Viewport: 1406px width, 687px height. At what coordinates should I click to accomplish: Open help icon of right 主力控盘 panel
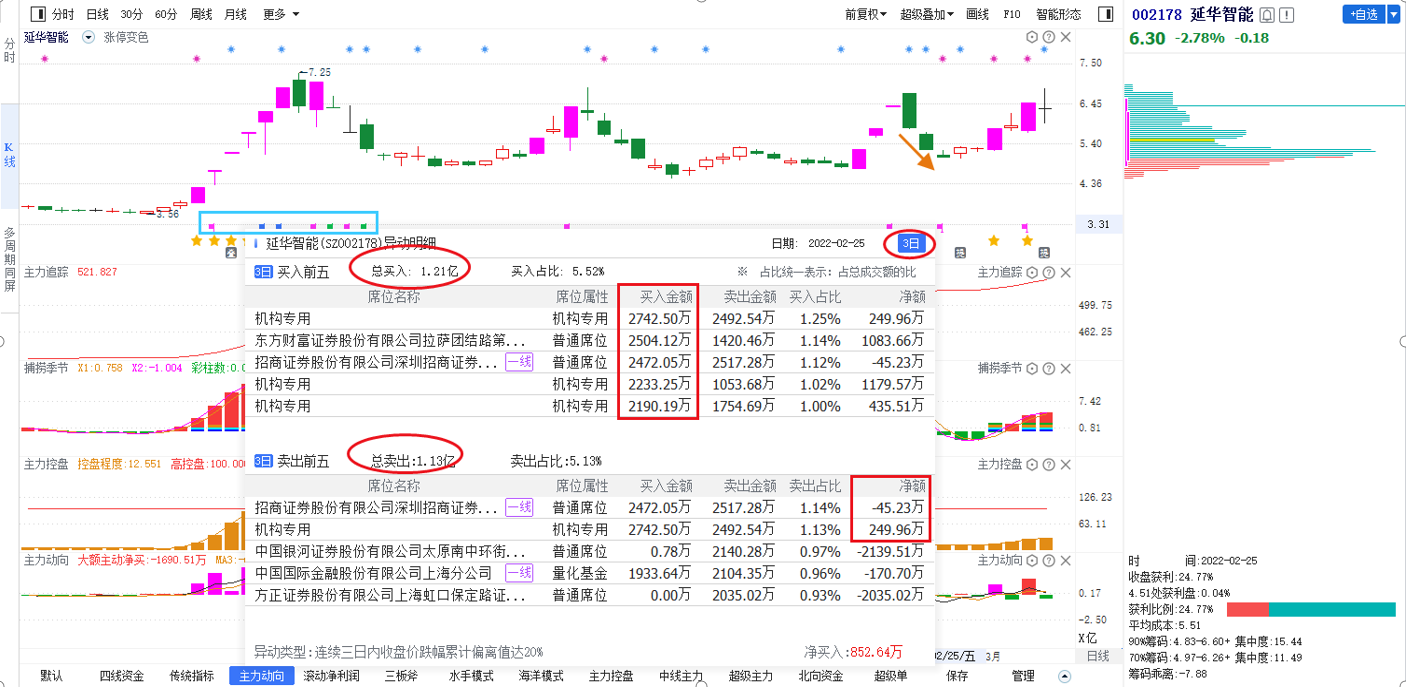1048,464
